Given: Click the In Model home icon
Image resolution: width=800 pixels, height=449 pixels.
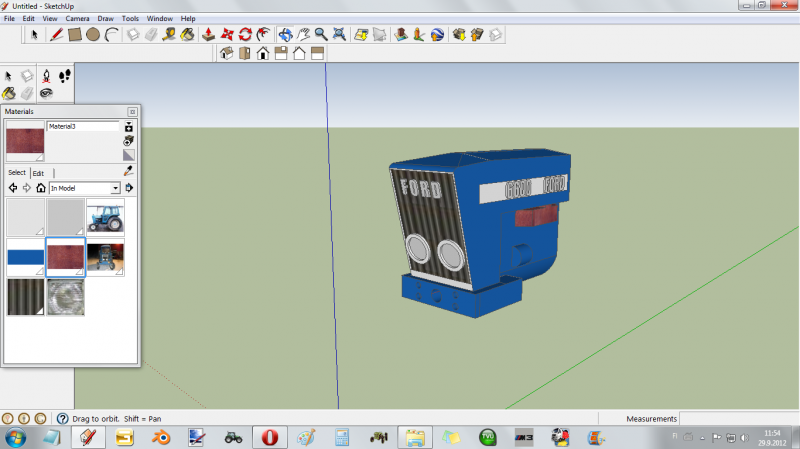Looking at the screenshot, I should coord(41,188).
